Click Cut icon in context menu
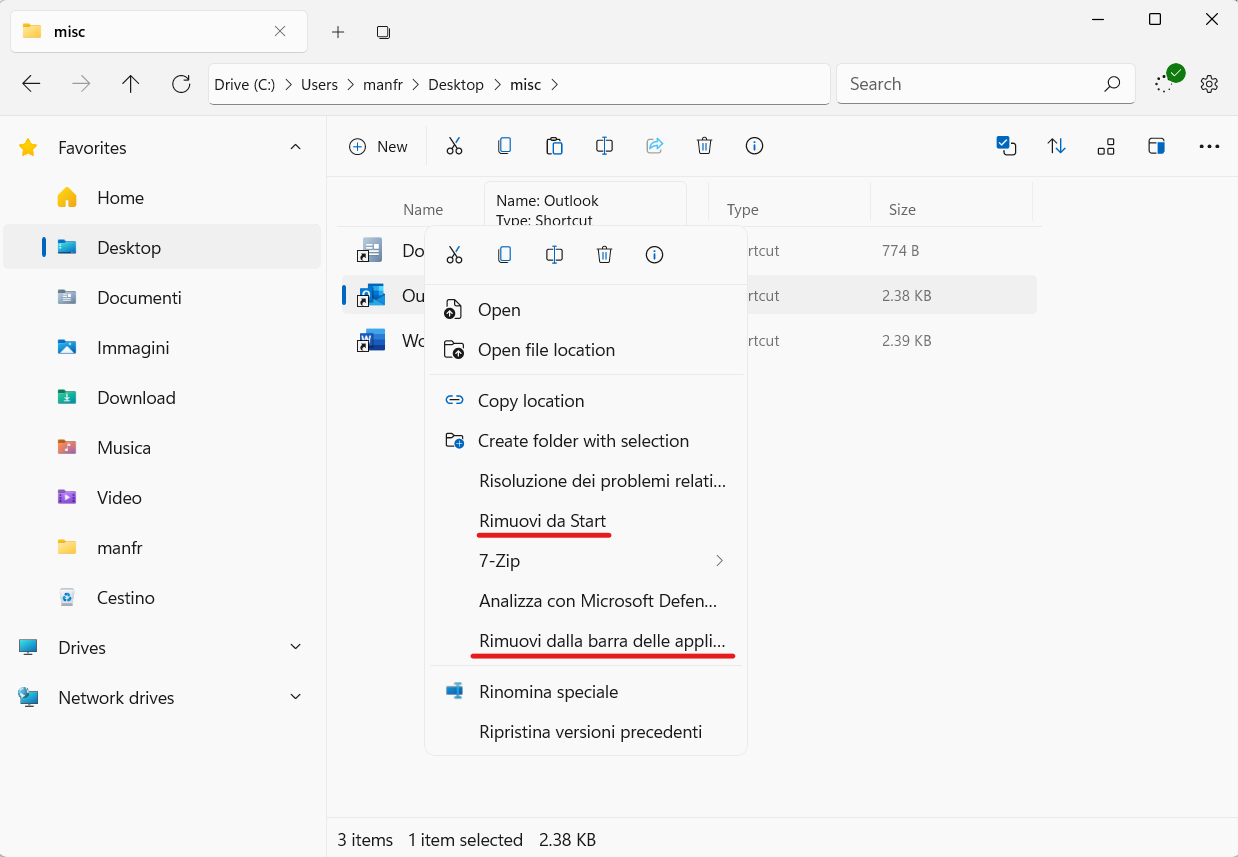Viewport: 1238px width, 857px height. [454, 255]
